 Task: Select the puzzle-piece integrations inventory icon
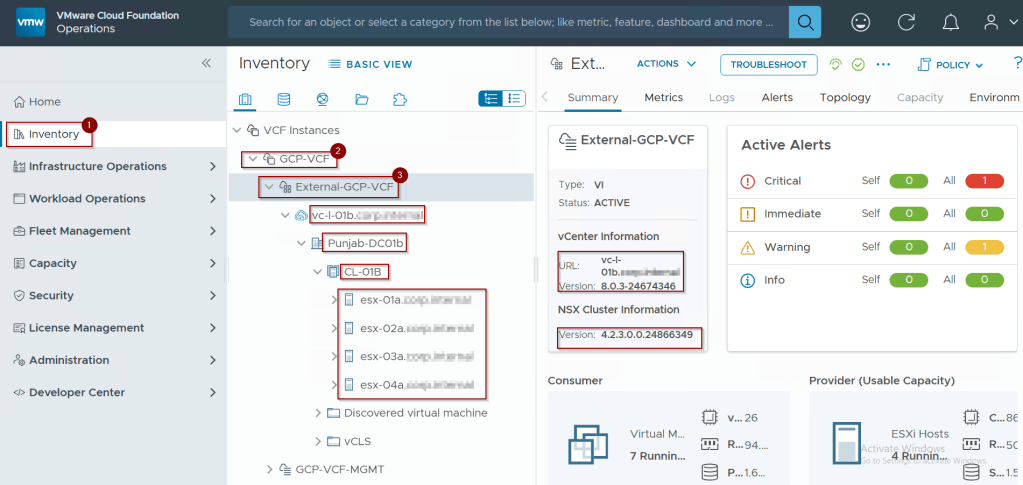[x=400, y=99]
